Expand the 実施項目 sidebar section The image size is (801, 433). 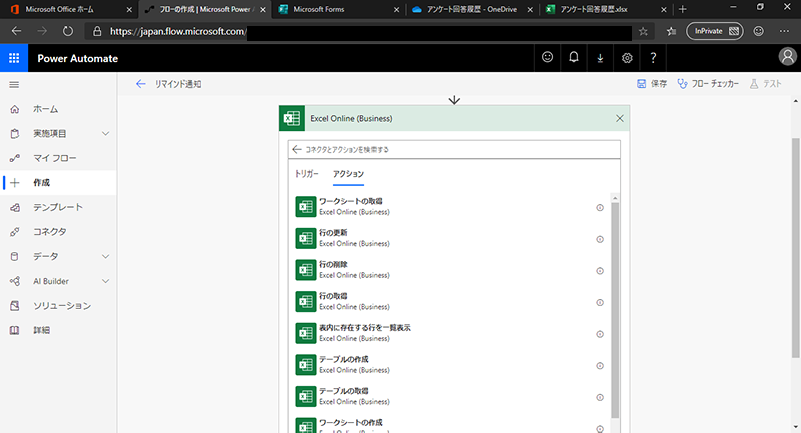(x=105, y=134)
